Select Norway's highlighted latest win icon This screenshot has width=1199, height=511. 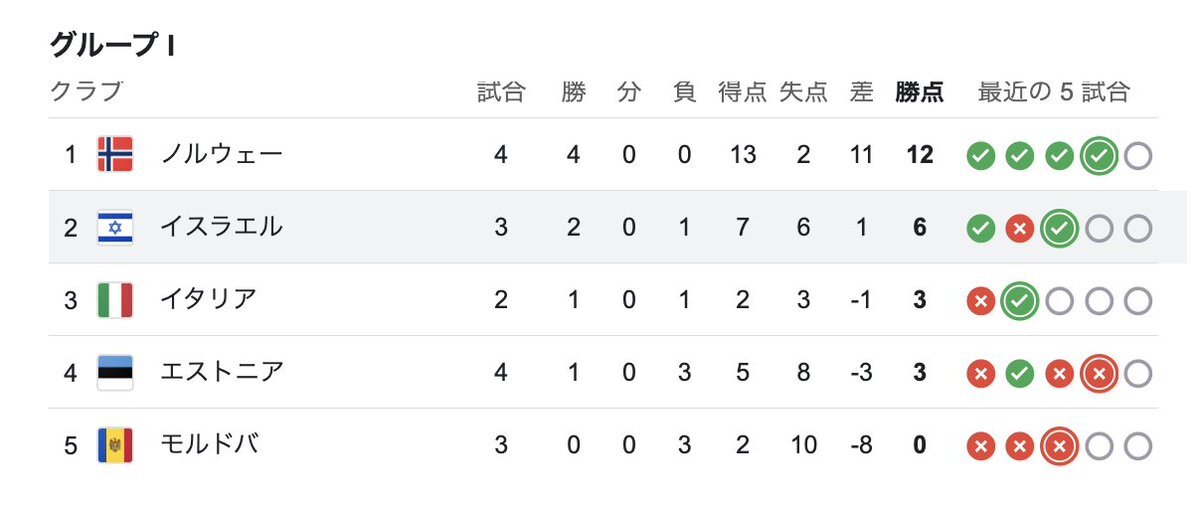click(x=1099, y=156)
